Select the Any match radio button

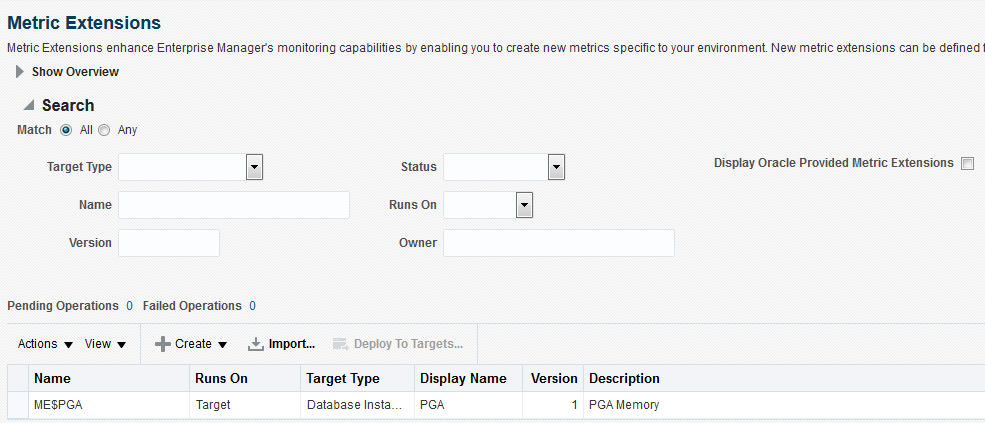(104, 130)
